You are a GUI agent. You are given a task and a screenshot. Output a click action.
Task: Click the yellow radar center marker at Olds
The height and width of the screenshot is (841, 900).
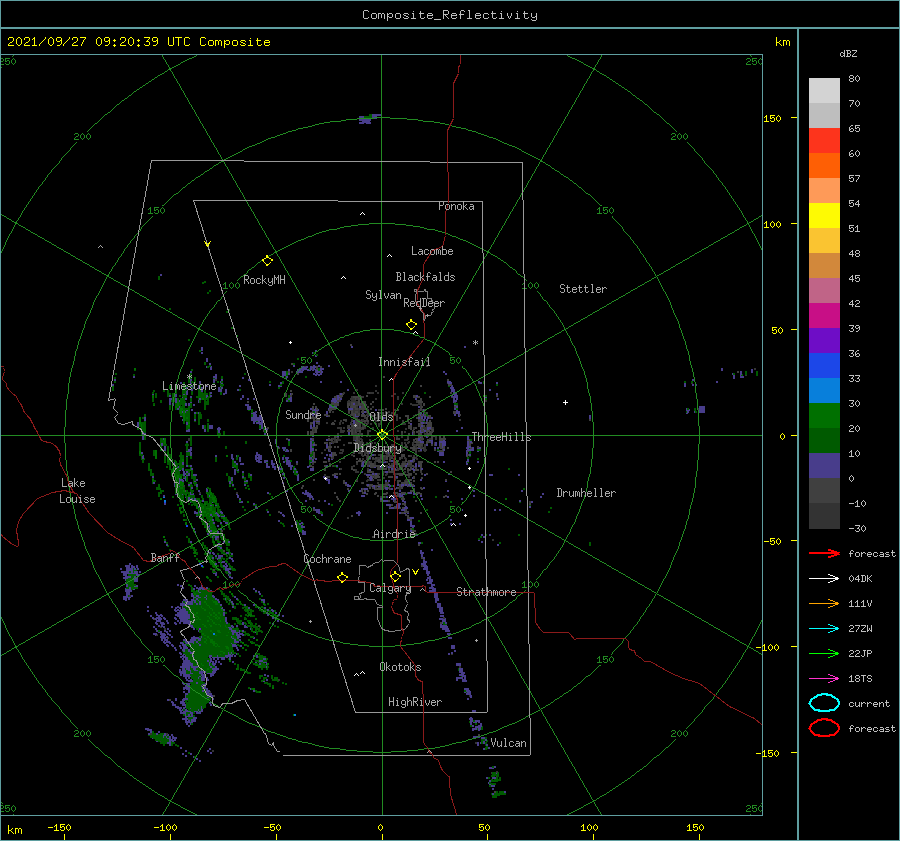click(x=382, y=435)
